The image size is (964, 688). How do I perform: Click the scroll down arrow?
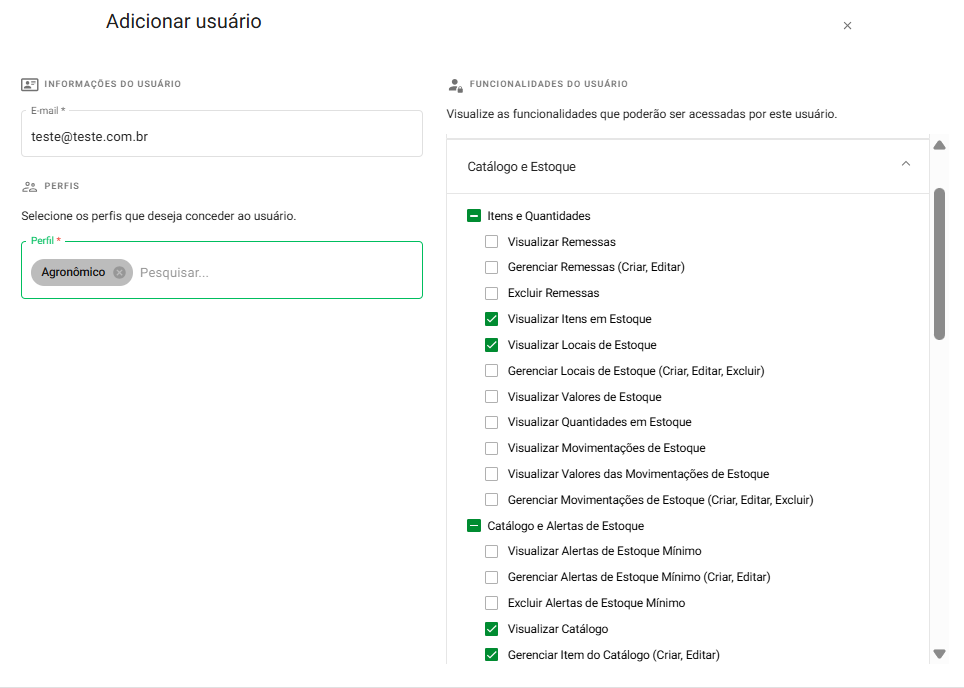(939, 653)
